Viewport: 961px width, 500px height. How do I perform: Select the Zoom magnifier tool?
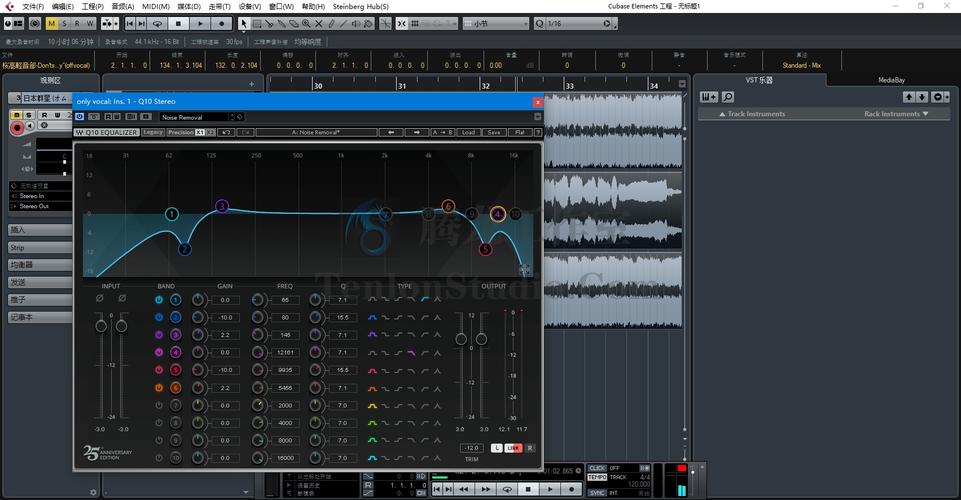point(306,23)
